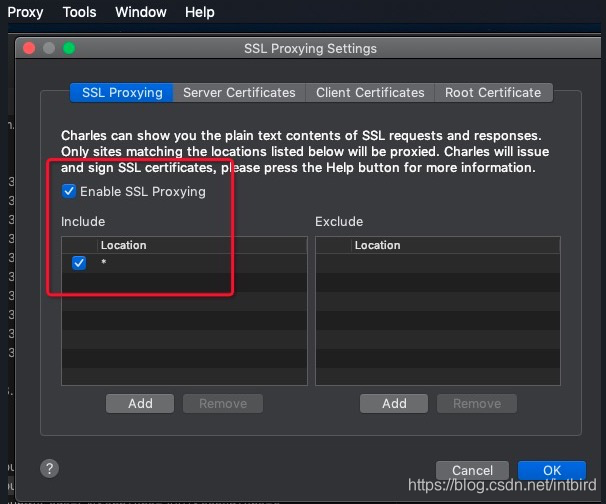
Task: Open the Tools menu
Action: (79, 12)
